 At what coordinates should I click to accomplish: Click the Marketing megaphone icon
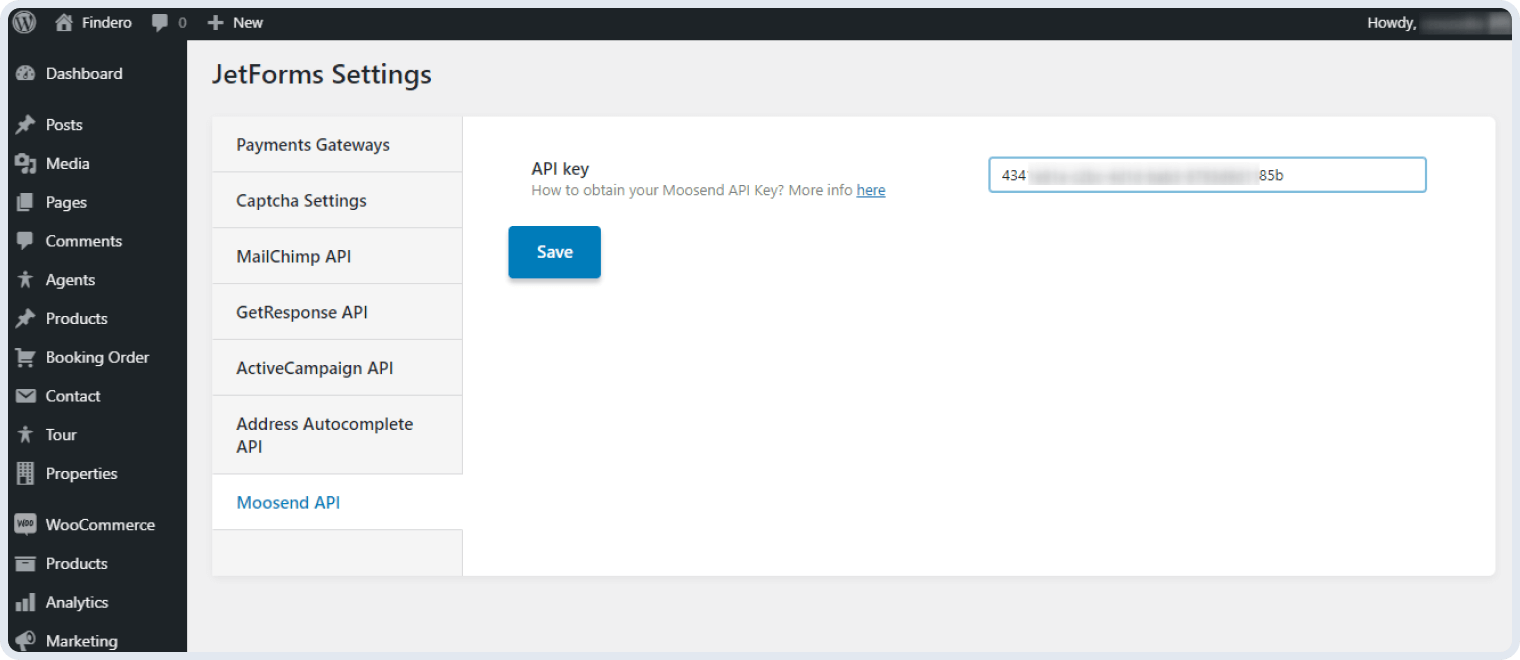[x=25, y=640]
